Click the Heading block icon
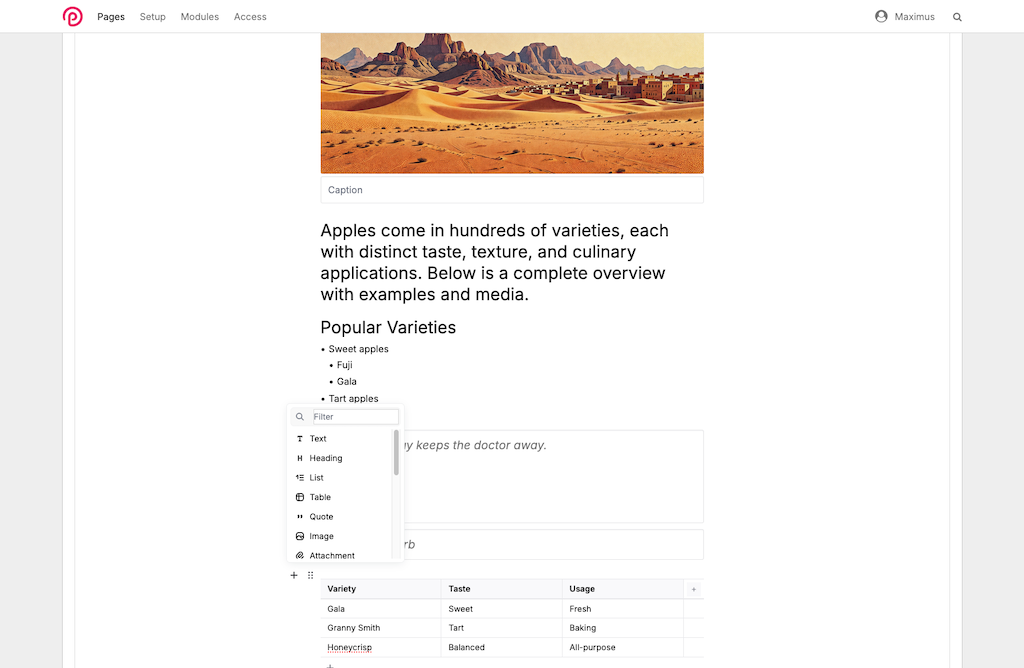1024x668 pixels. click(x=300, y=458)
